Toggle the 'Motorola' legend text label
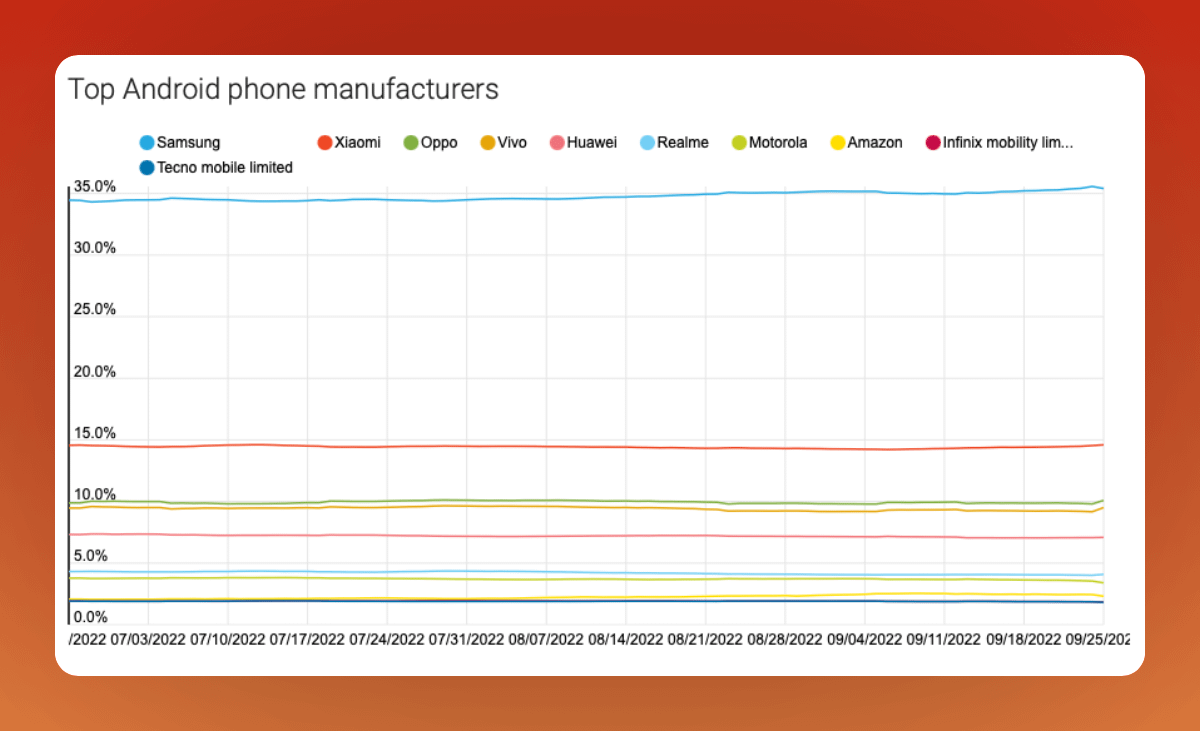Viewport: 1200px width, 731px height. click(x=778, y=143)
